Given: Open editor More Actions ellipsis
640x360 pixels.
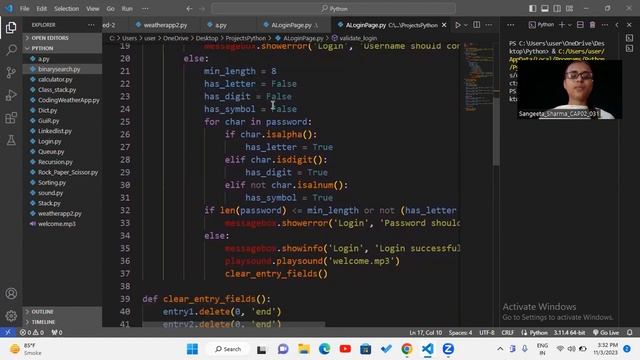Looking at the screenshot, I should [x=489, y=25].
